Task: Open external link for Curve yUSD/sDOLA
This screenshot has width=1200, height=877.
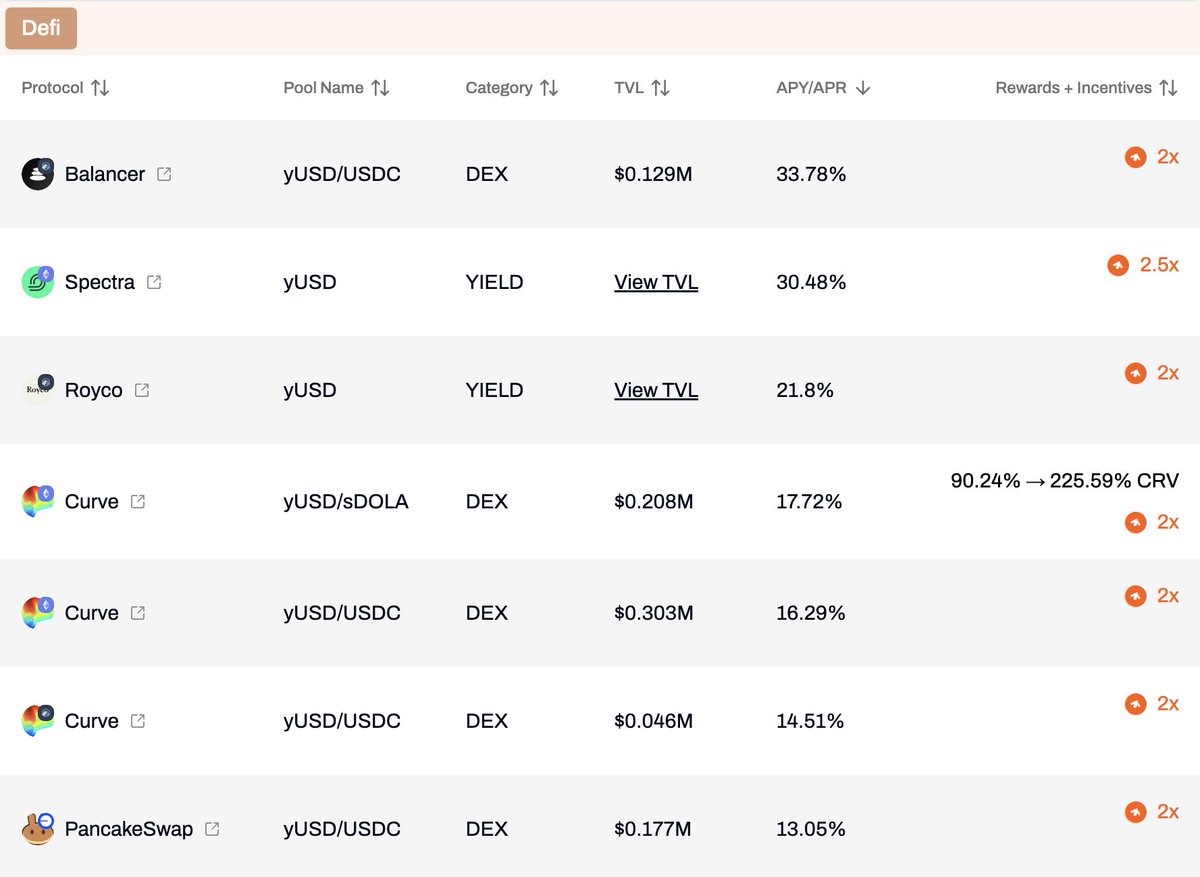Action: point(138,501)
